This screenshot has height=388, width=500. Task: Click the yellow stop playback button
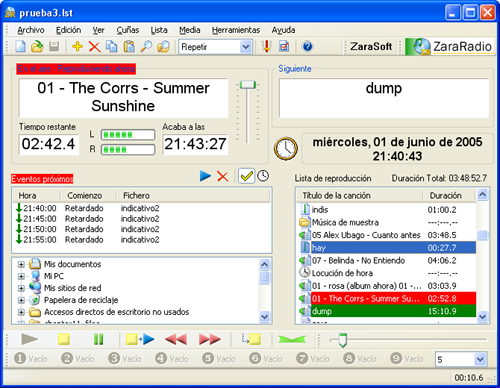(x=64, y=339)
